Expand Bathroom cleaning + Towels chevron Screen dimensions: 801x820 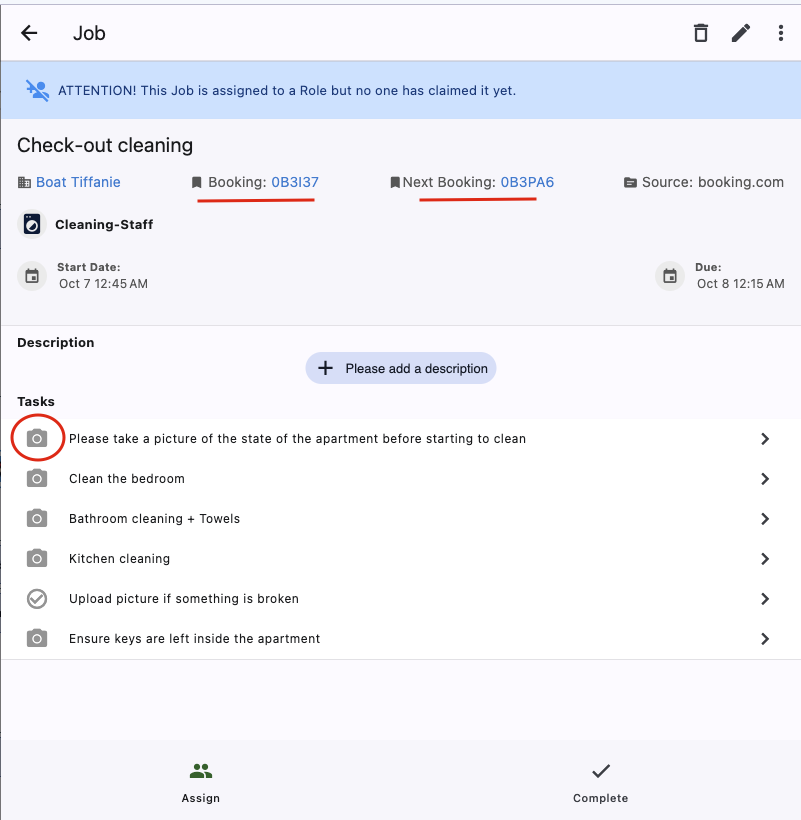[765, 519]
